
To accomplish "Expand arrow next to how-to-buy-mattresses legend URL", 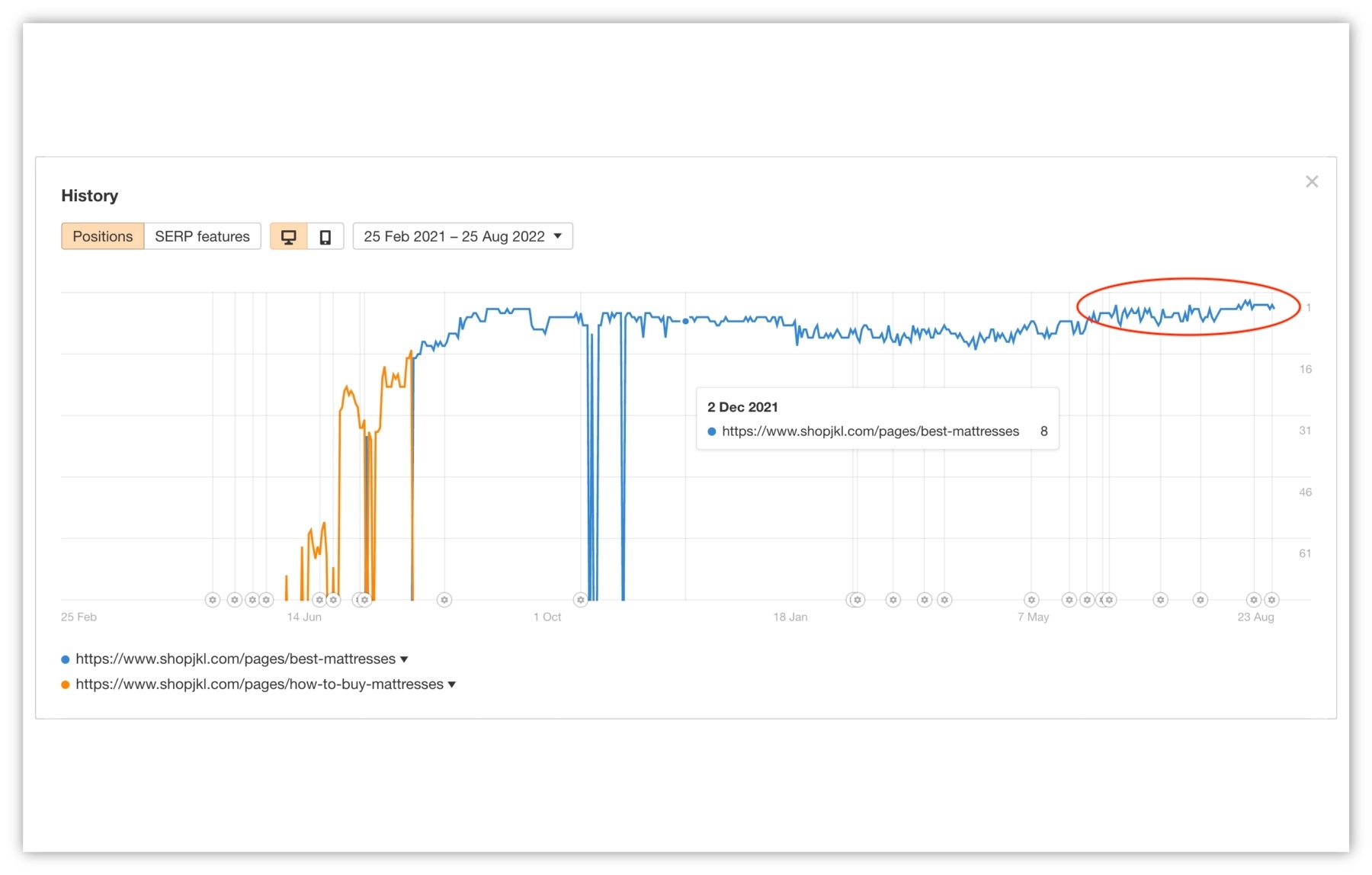I will coord(452,684).
